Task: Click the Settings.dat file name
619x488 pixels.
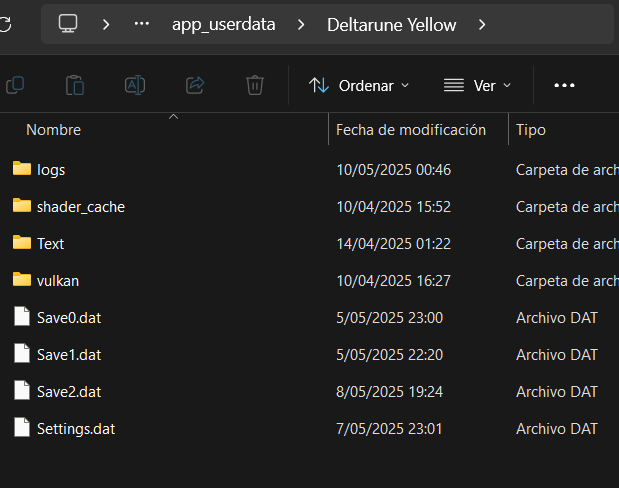Action: click(76, 429)
